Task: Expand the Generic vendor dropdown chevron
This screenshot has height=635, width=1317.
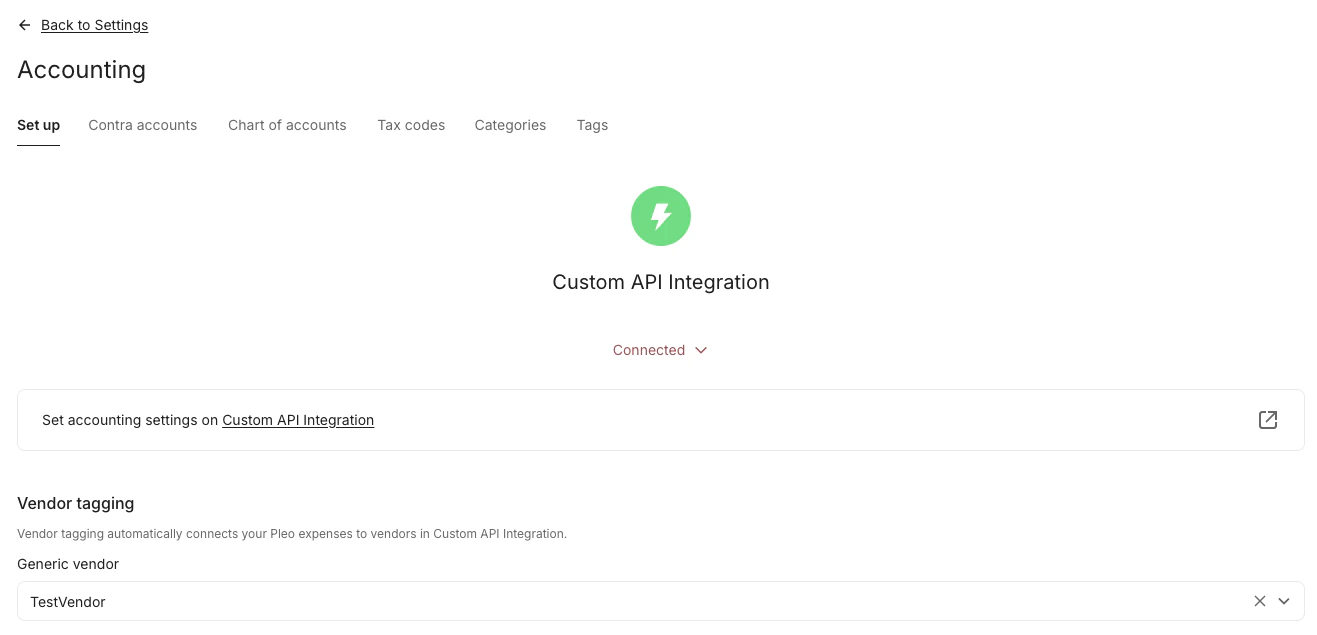Action: 1284,601
